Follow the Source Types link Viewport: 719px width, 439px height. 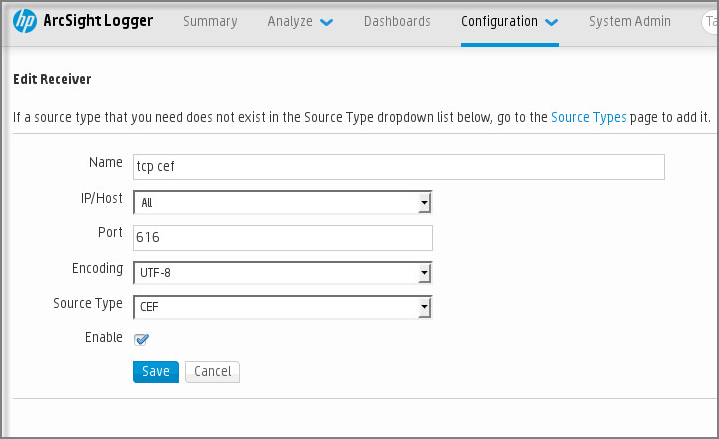(589, 117)
